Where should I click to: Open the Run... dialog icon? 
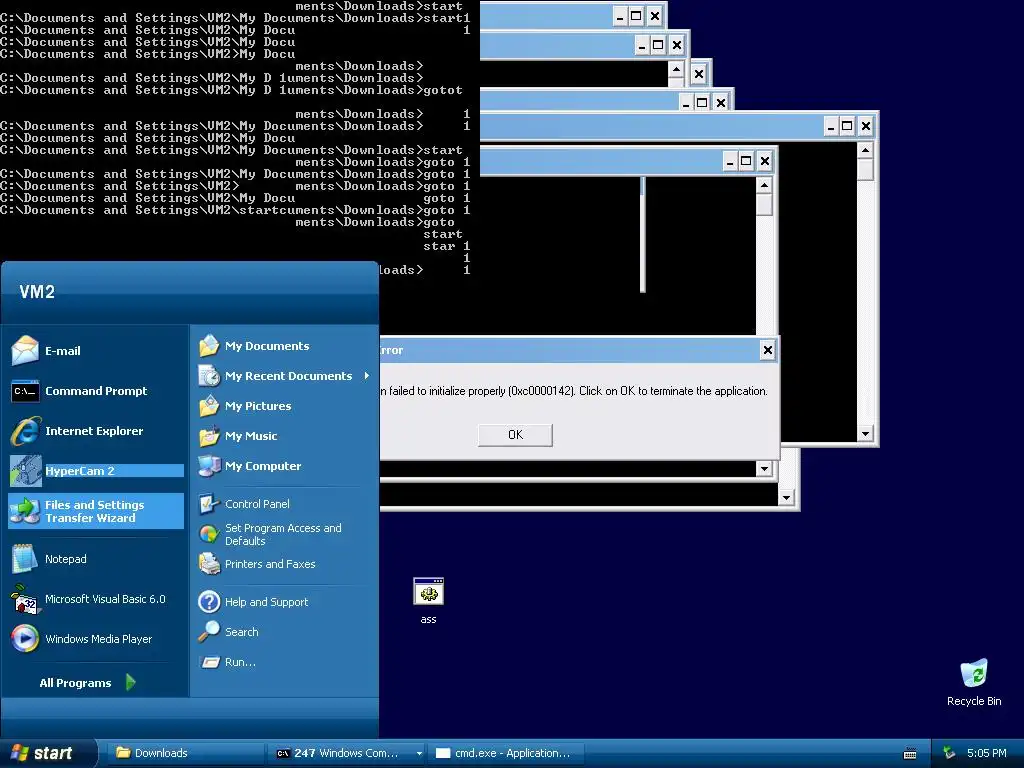point(210,662)
